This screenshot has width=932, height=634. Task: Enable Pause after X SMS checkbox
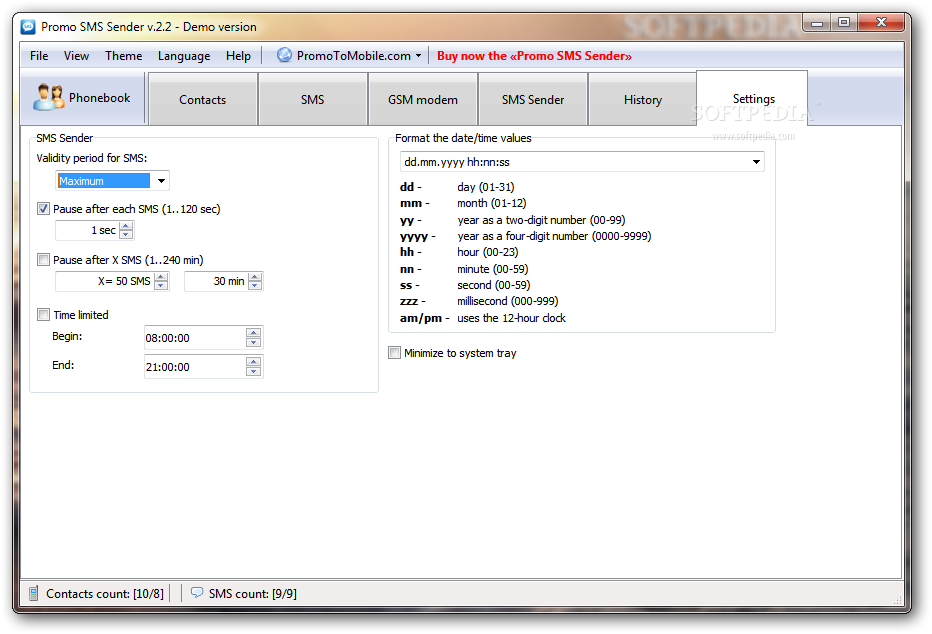[43, 260]
